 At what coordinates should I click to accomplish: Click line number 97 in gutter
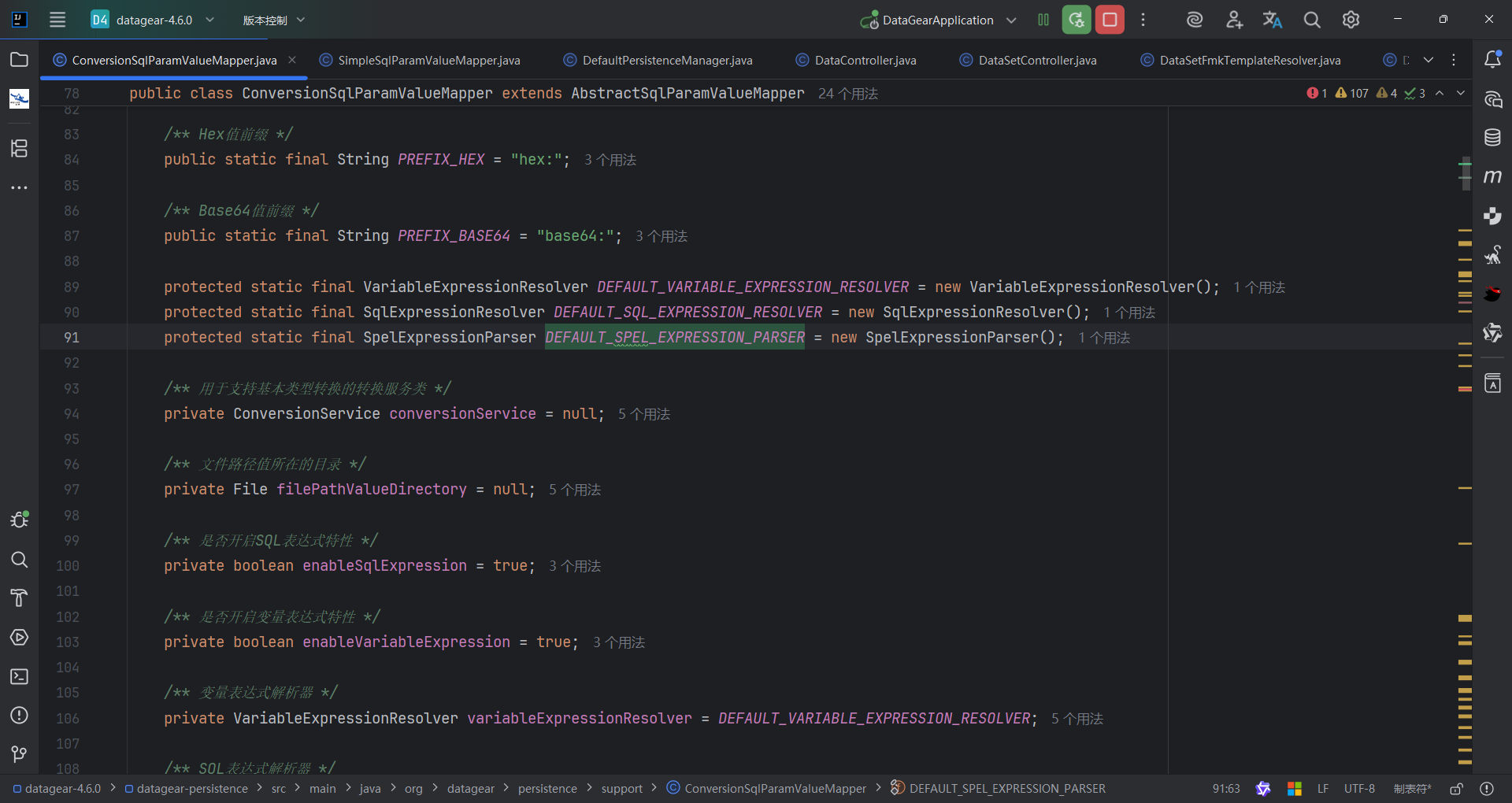[71, 490]
